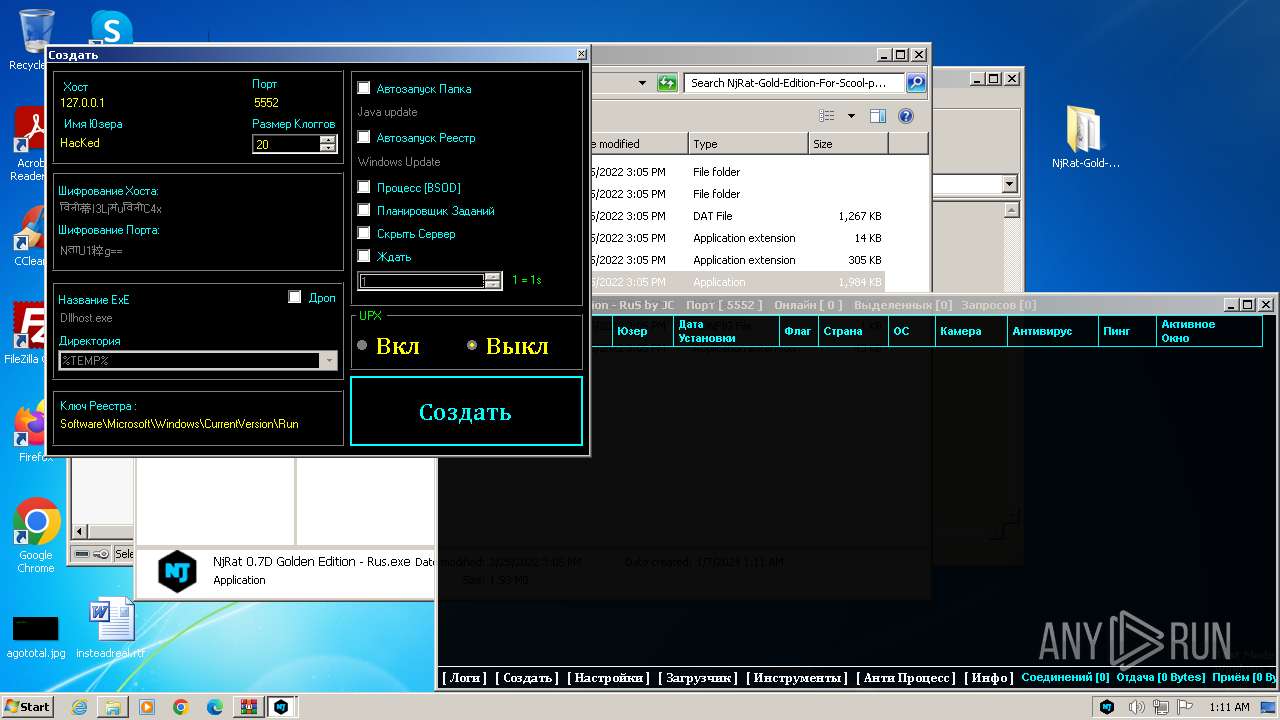The height and width of the screenshot is (720, 1280).
Task: Click Internet Explorer taskbar icon
Action: coord(79,707)
